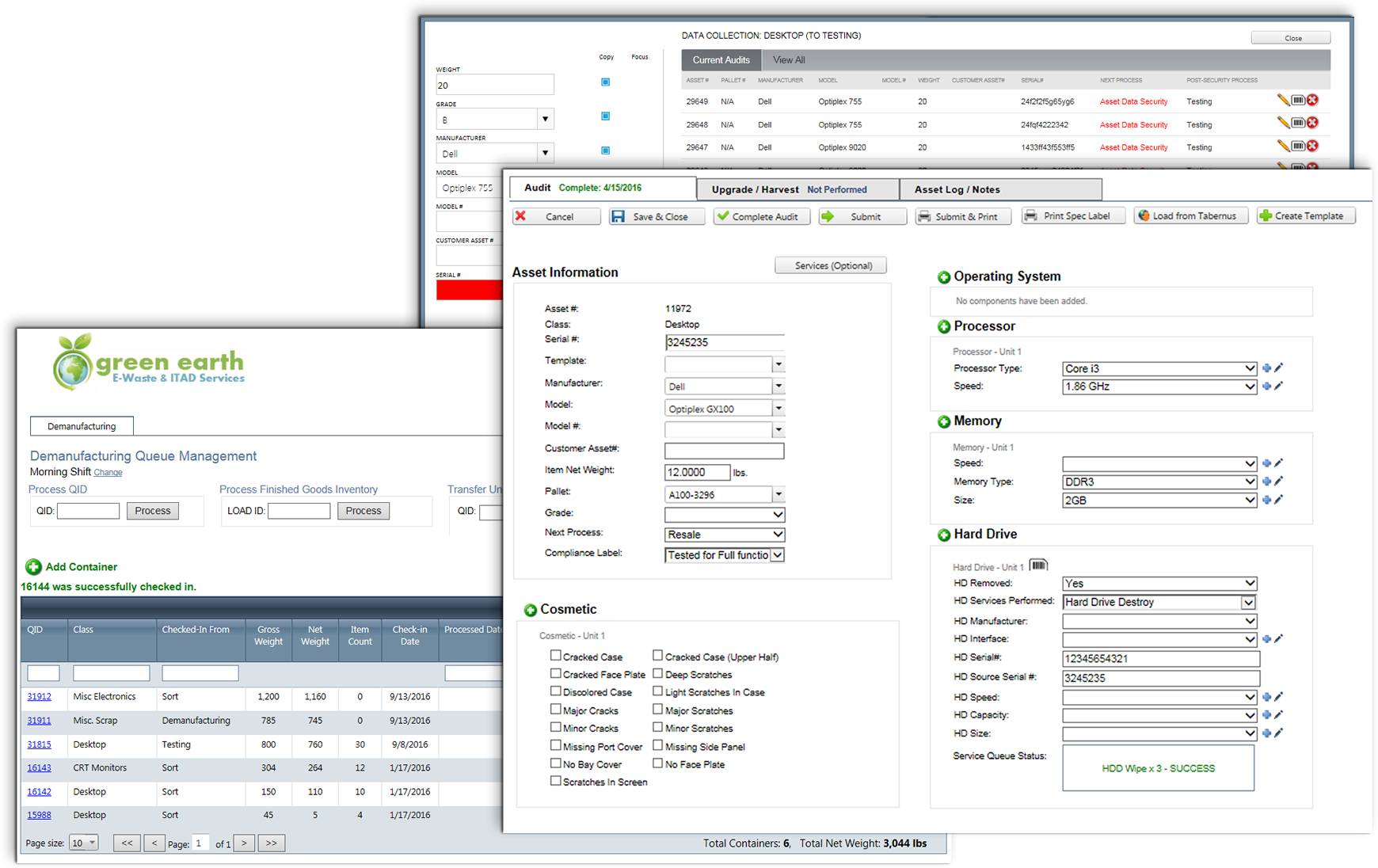Click the barcode icon beside Hard Drive - Unit 1
Screen dimensions: 1378x868
pos(1038,565)
